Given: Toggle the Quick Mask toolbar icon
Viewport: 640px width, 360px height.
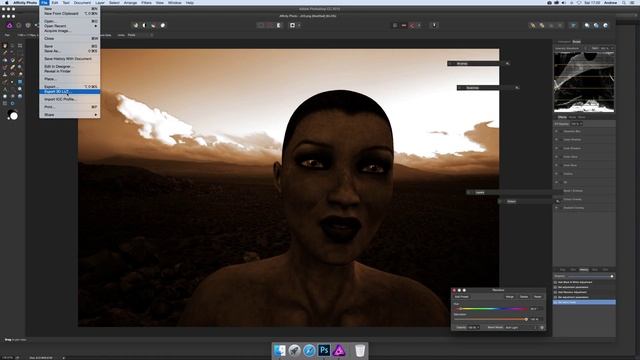Looking at the screenshot, I should point(292,25).
